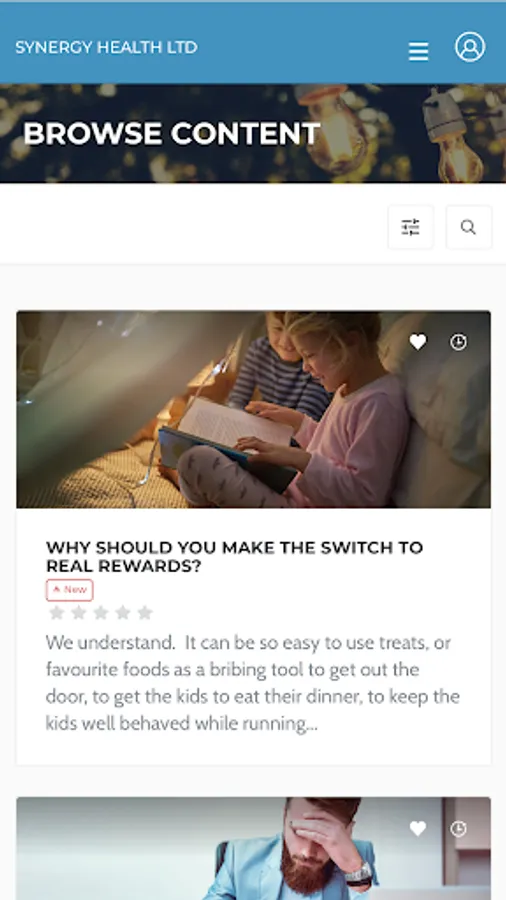Open the user profile account icon
This screenshot has width=506, height=900.
[470, 46]
